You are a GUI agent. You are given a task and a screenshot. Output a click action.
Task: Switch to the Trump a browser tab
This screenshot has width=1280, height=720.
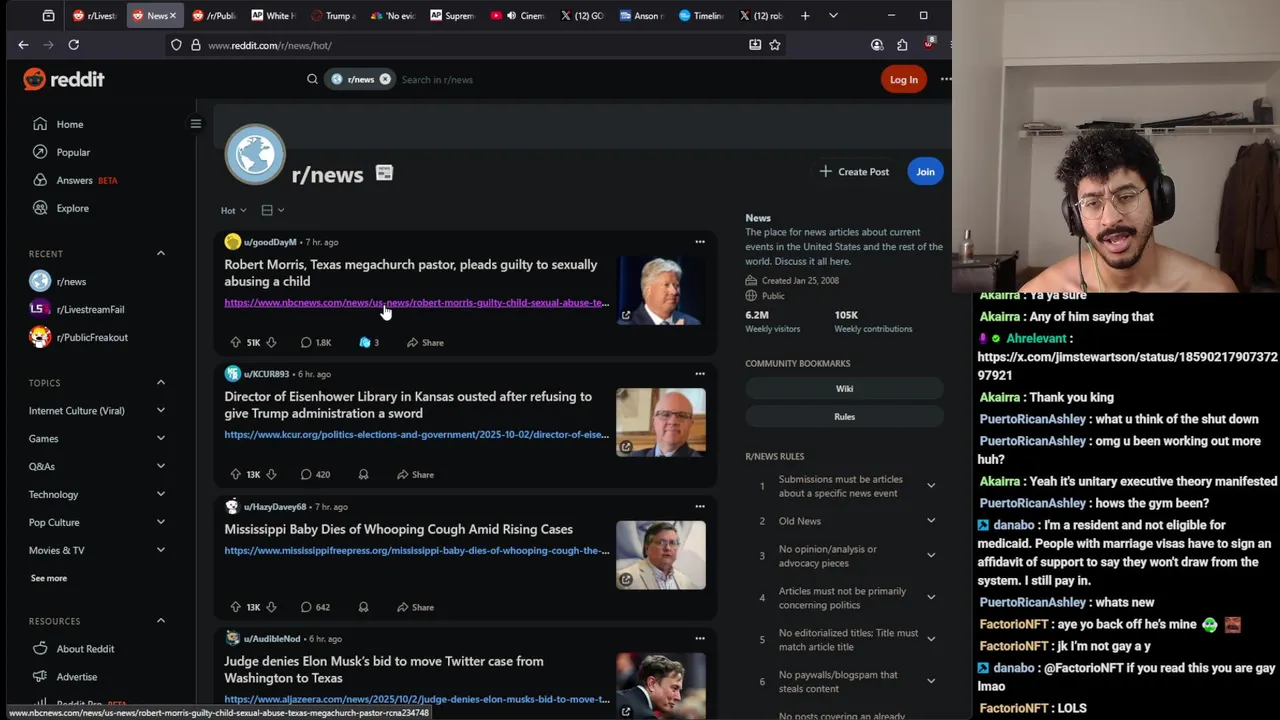click(333, 16)
